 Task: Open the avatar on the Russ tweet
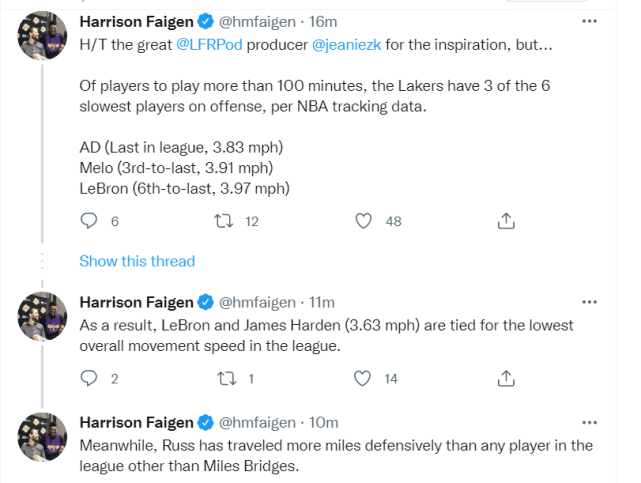40,439
